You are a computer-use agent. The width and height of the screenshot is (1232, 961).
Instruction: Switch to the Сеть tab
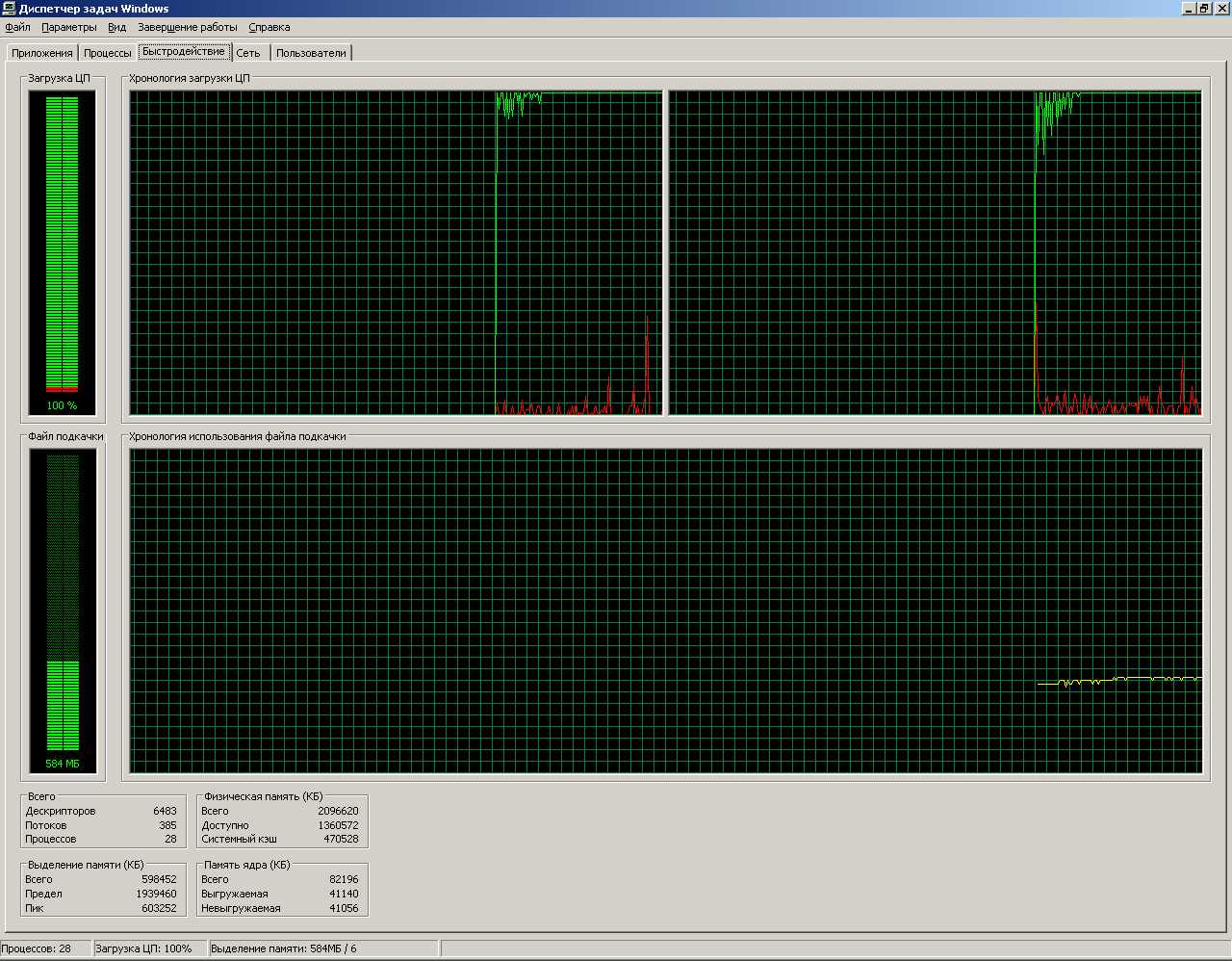[248, 53]
